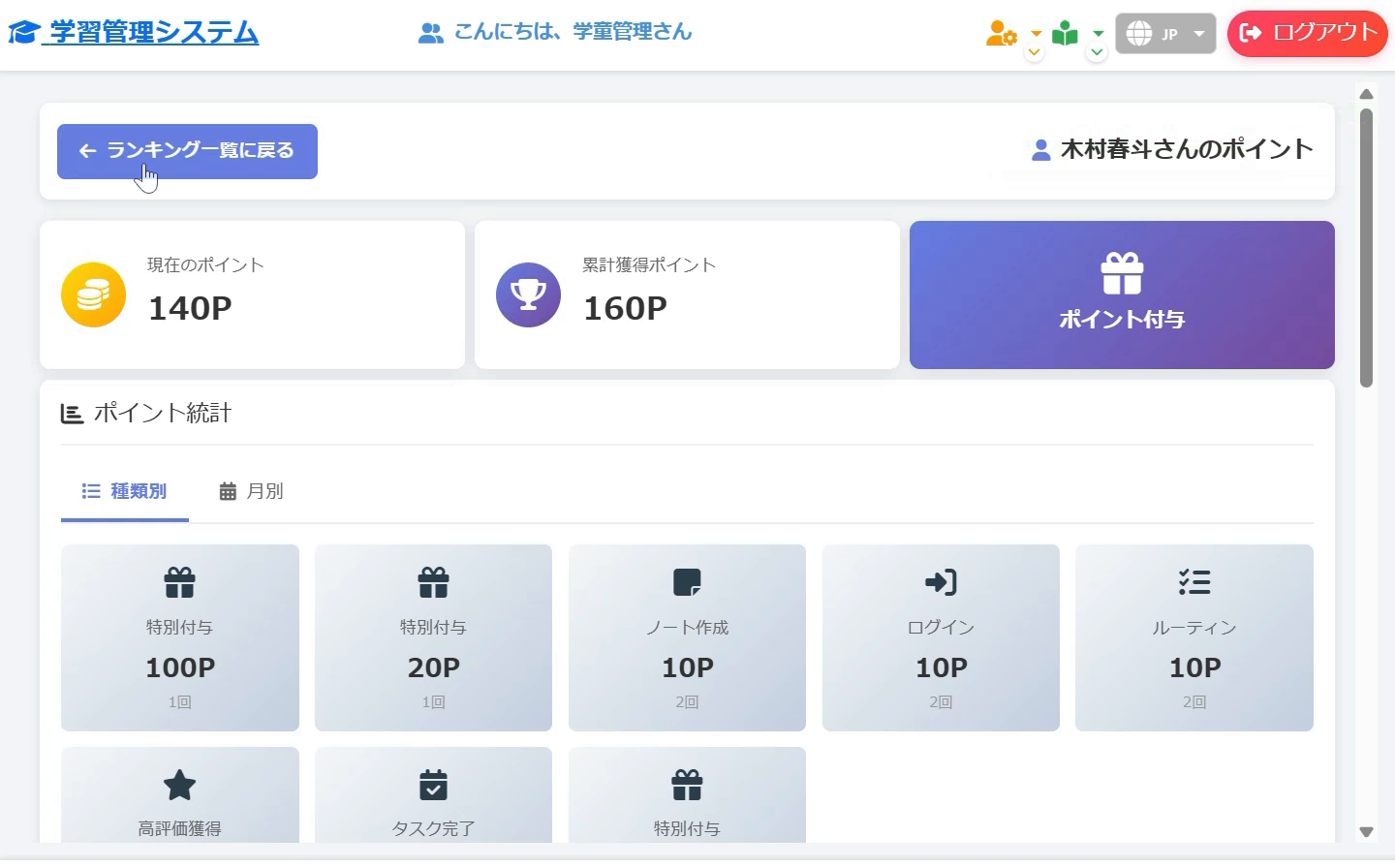This screenshot has height=868, width=1395.
Task: Switch to the 種類別 tab
Action: pos(124,491)
